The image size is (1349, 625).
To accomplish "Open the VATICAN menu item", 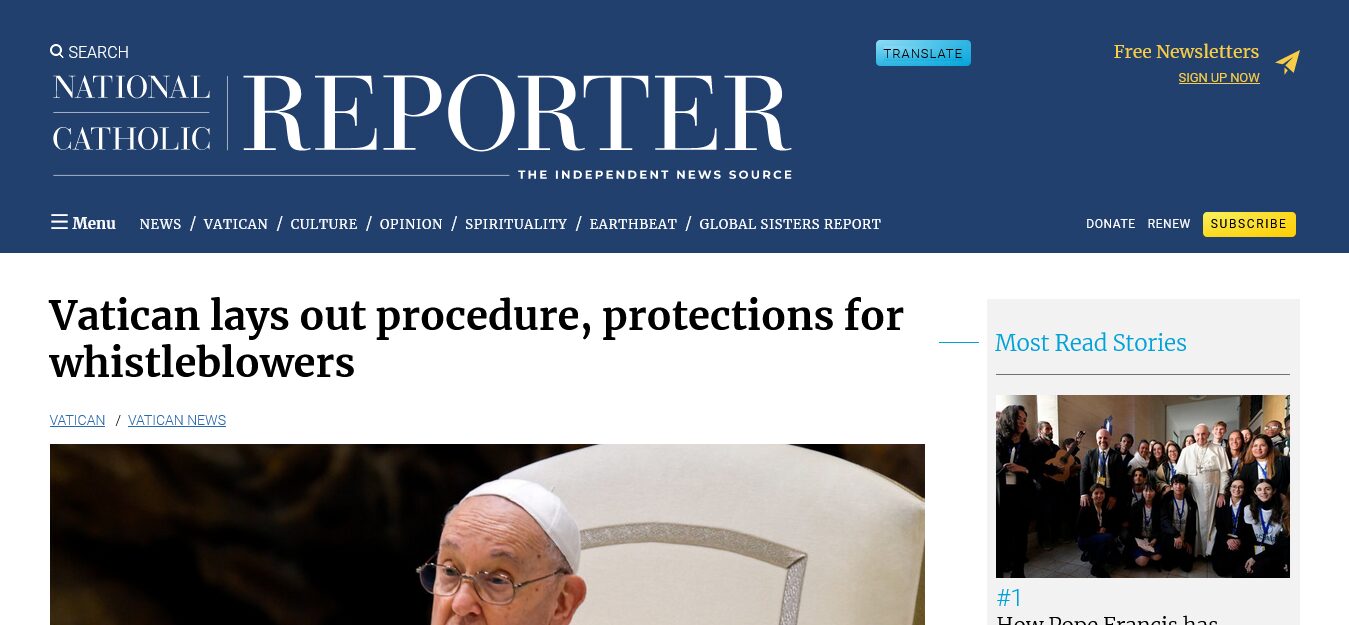I will pos(236,224).
